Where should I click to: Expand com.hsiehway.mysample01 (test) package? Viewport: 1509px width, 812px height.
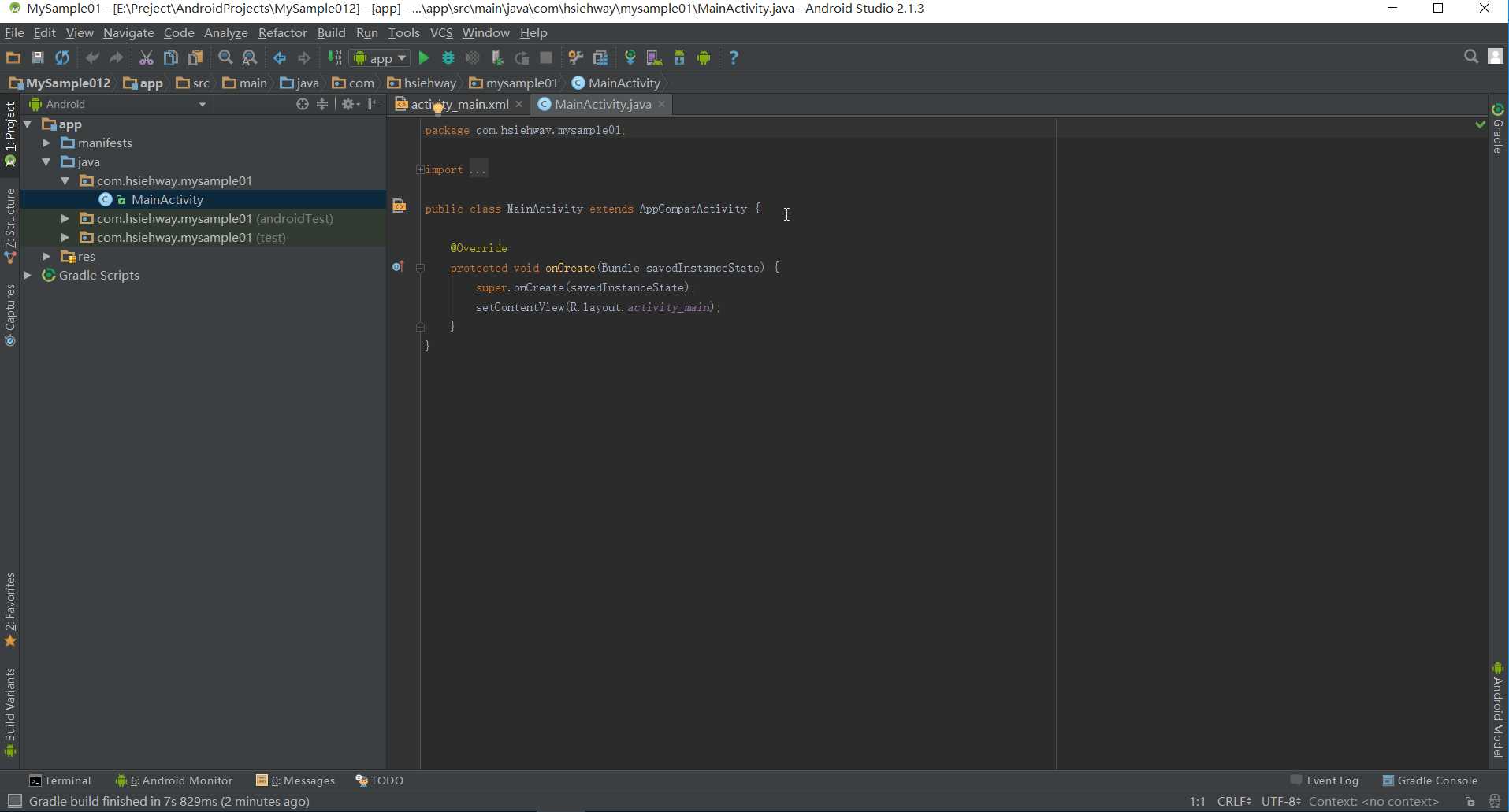[x=65, y=238]
